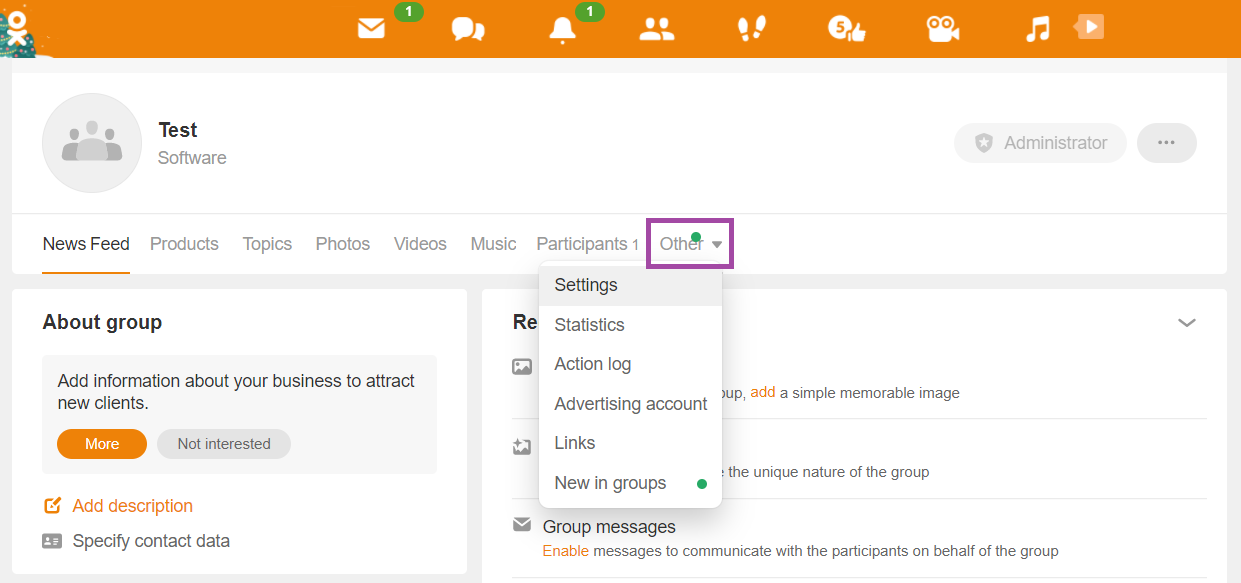
Task: Click the Test group name
Action: pos(178,130)
